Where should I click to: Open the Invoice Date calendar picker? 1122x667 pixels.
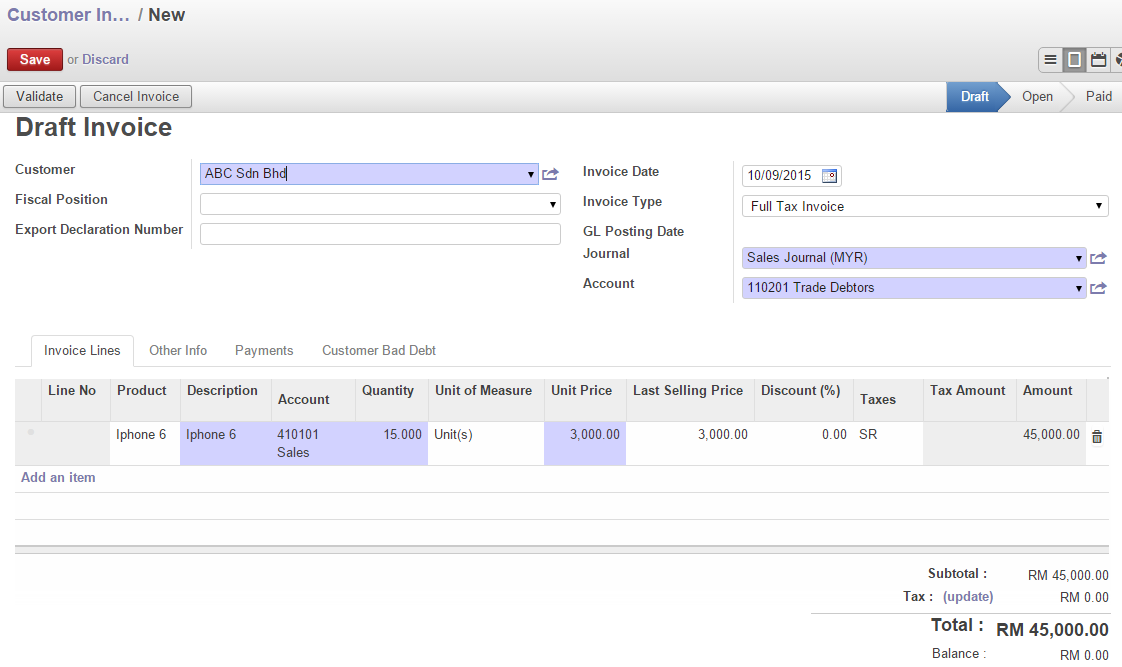click(829, 174)
